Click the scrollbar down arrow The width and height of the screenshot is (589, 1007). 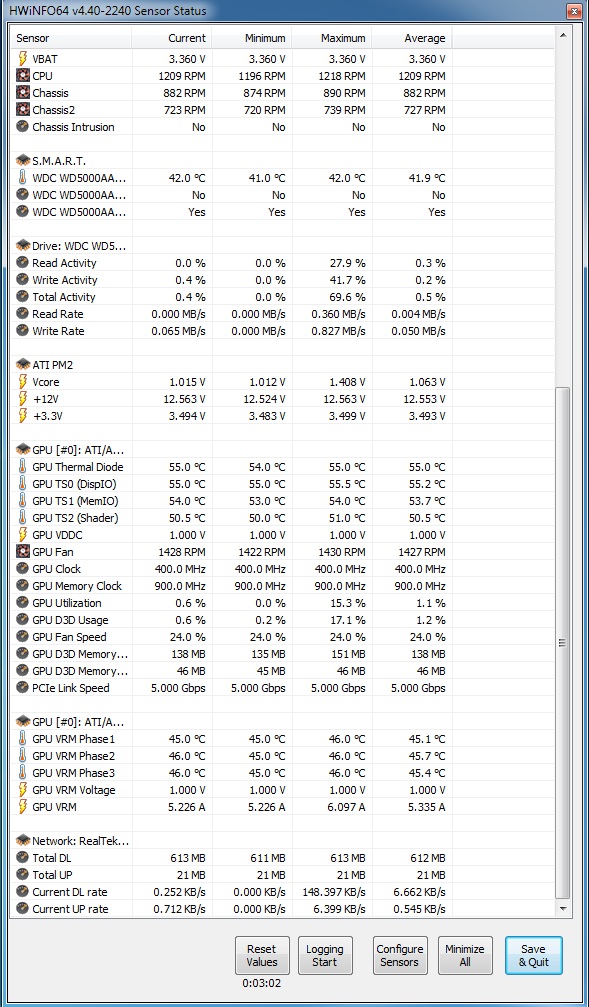[563, 909]
